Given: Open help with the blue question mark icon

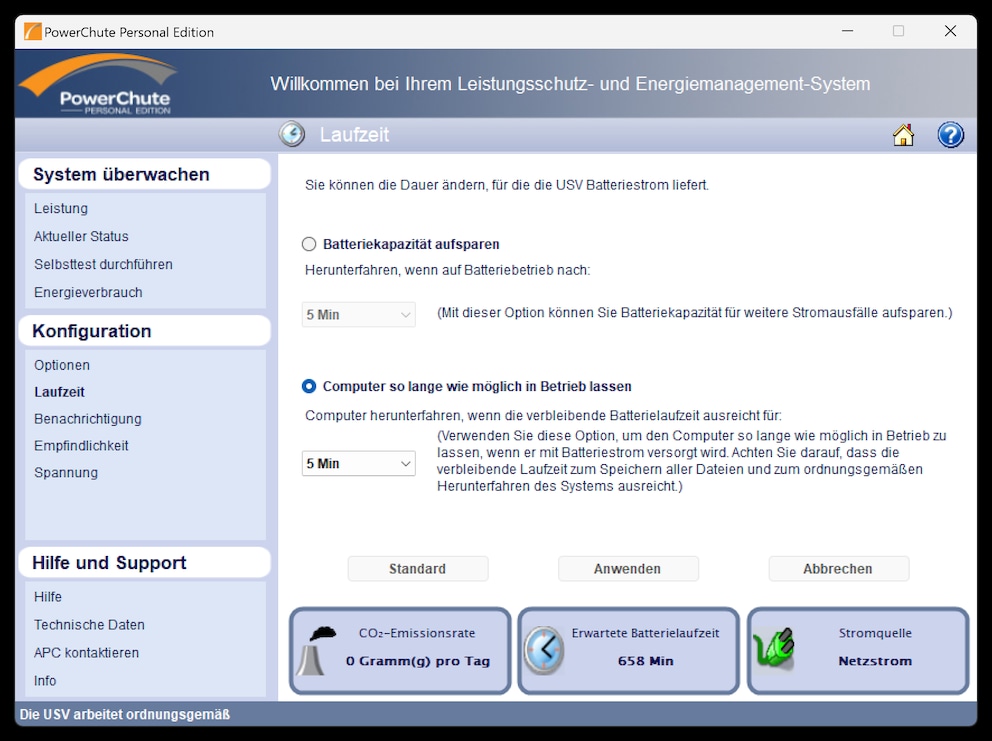Looking at the screenshot, I should tap(950, 135).
